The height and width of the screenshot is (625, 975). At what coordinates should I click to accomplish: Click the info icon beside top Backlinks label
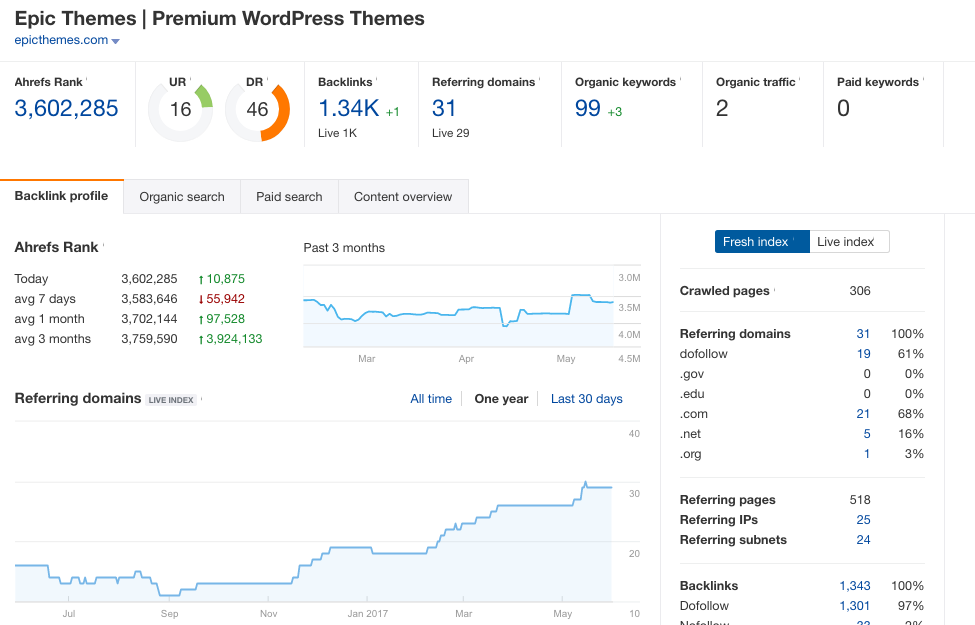(377, 80)
